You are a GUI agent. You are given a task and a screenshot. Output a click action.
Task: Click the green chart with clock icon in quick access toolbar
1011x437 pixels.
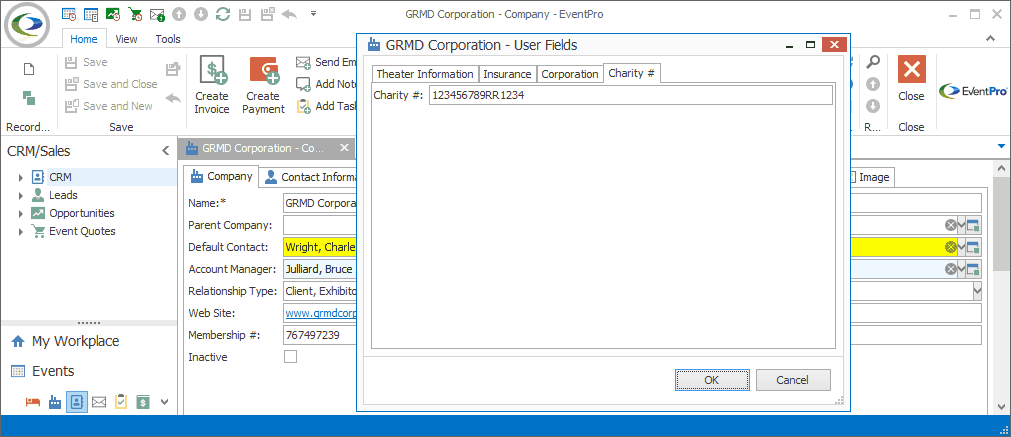(113, 14)
